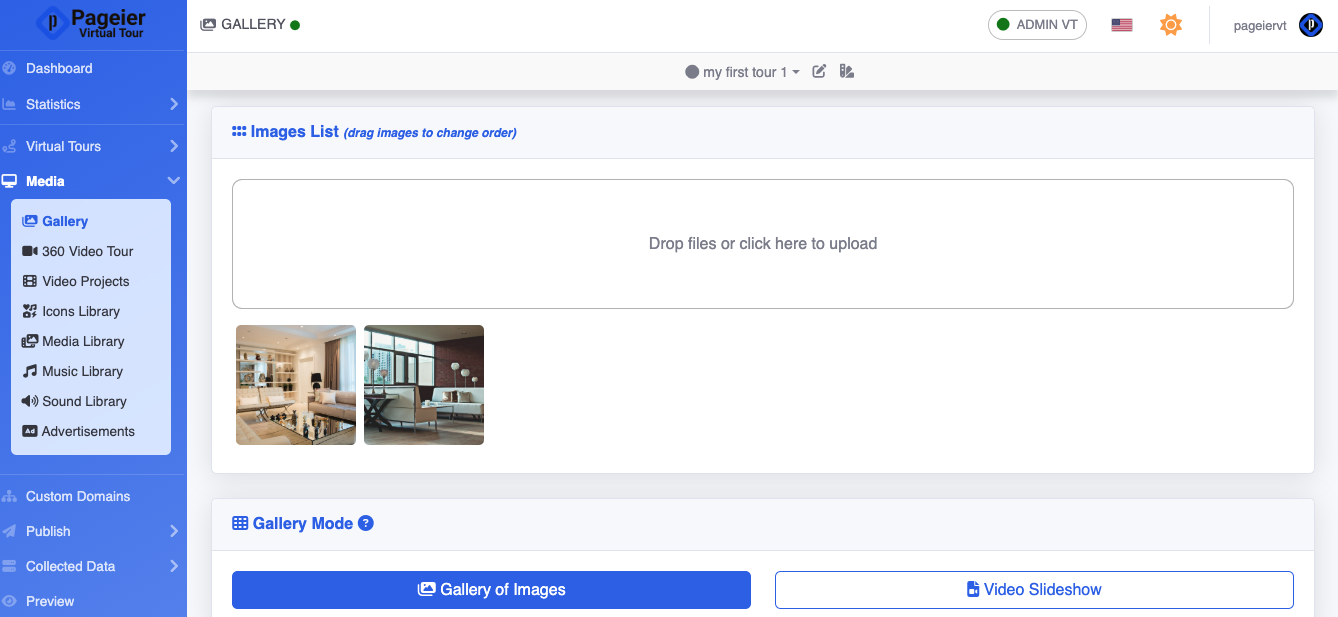Click the ADMIN VT badge
The width and height of the screenshot is (1338, 617).
1037,25
